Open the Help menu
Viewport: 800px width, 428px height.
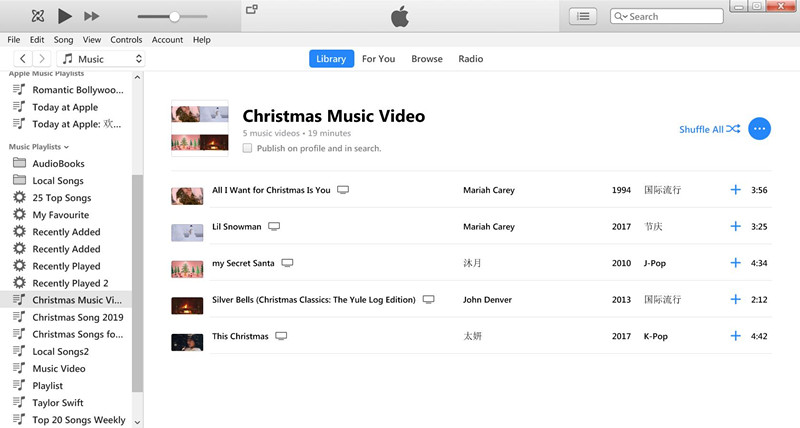point(202,40)
